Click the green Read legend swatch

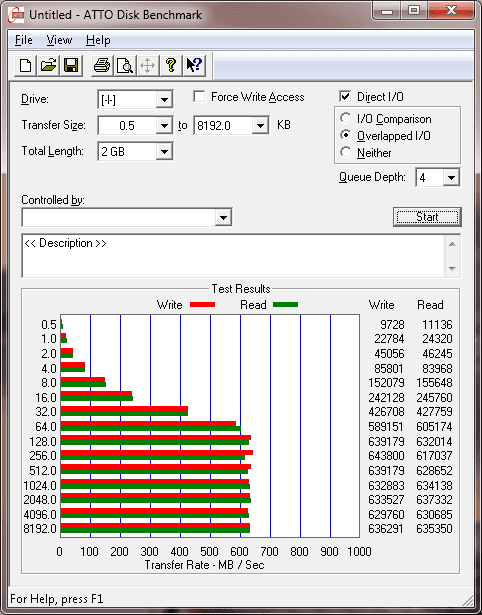286,304
